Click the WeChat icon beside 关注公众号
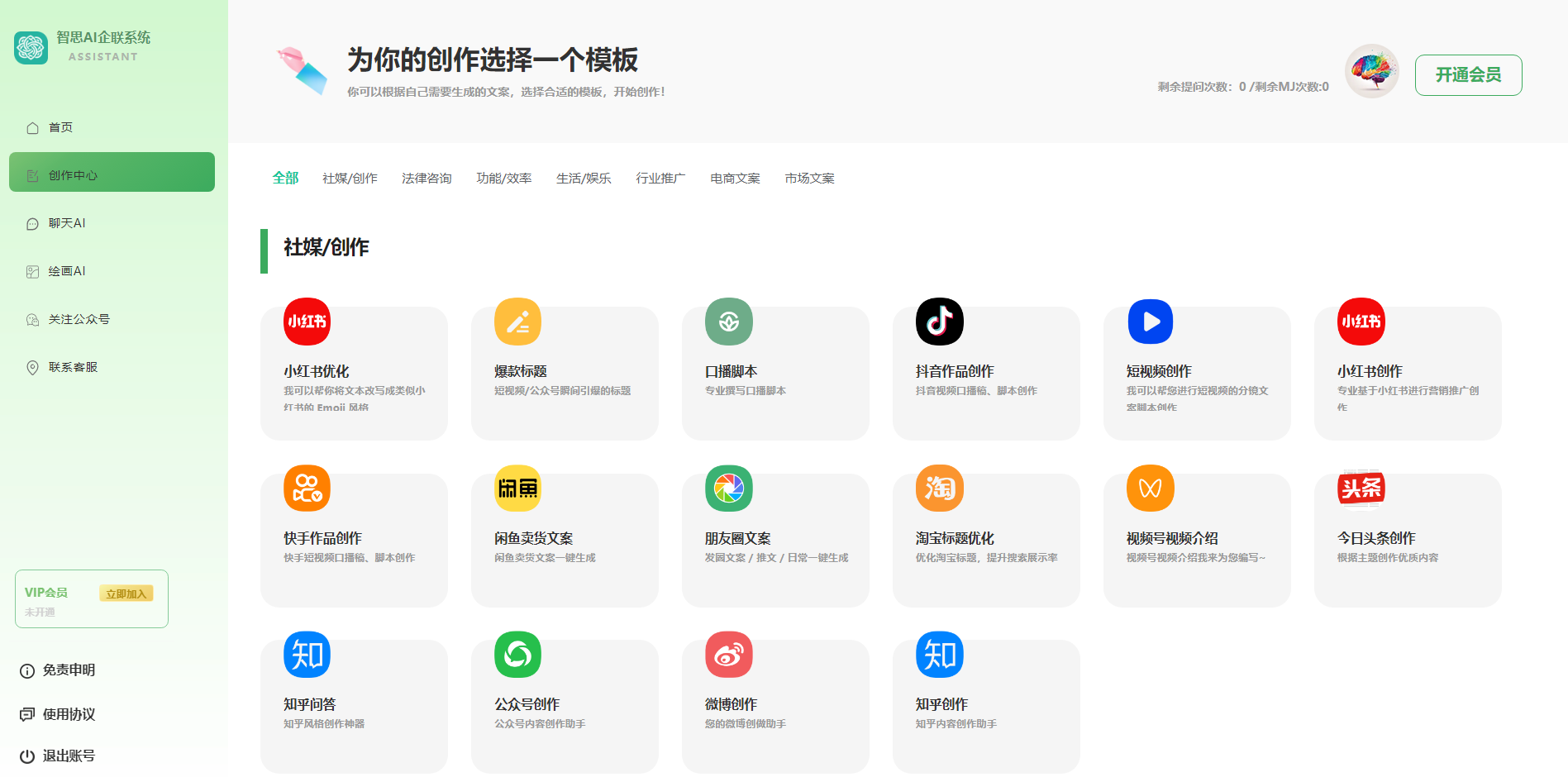 click(32, 320)
